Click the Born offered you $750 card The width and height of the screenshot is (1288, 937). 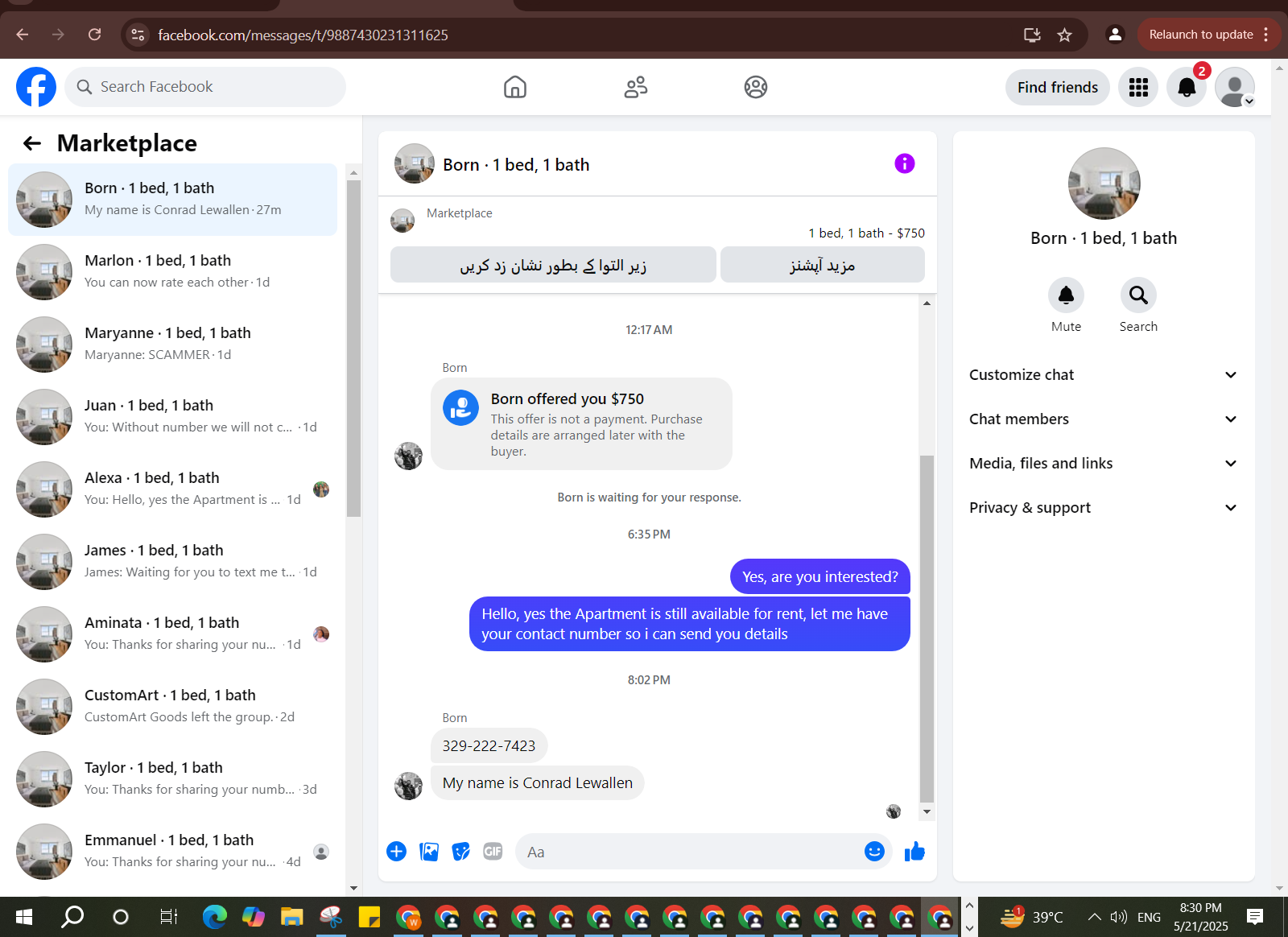[581, 424]
